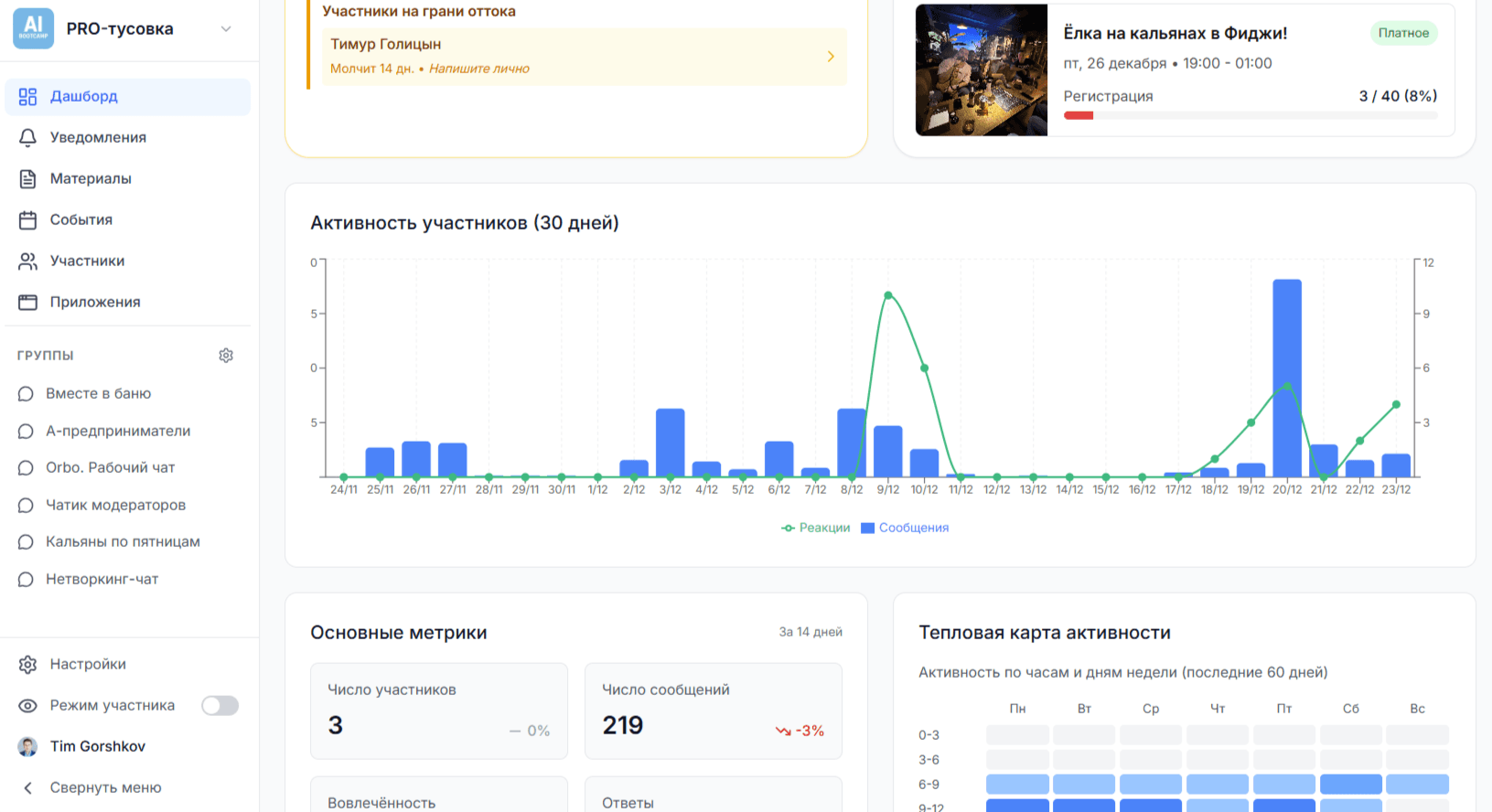Open Настройки gear icon in sidebar
The height and width of the screenshot is (812, 1492).
pos(28,665)
